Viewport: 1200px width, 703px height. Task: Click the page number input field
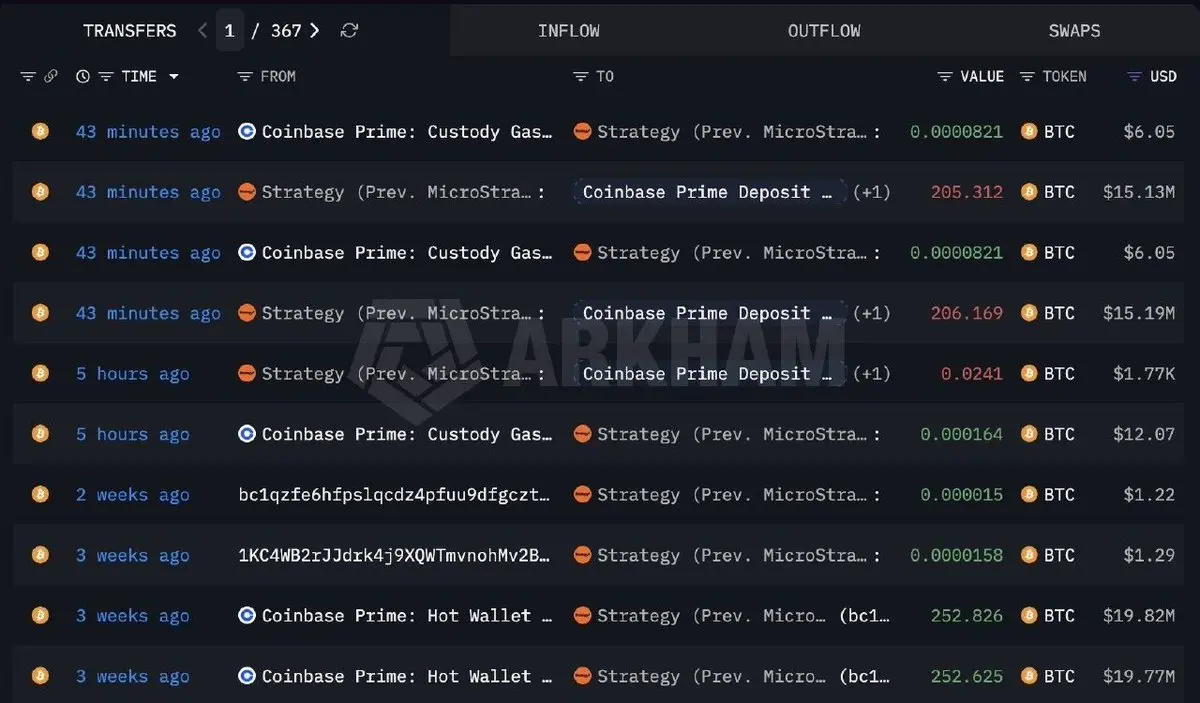(x=230, y=31)
